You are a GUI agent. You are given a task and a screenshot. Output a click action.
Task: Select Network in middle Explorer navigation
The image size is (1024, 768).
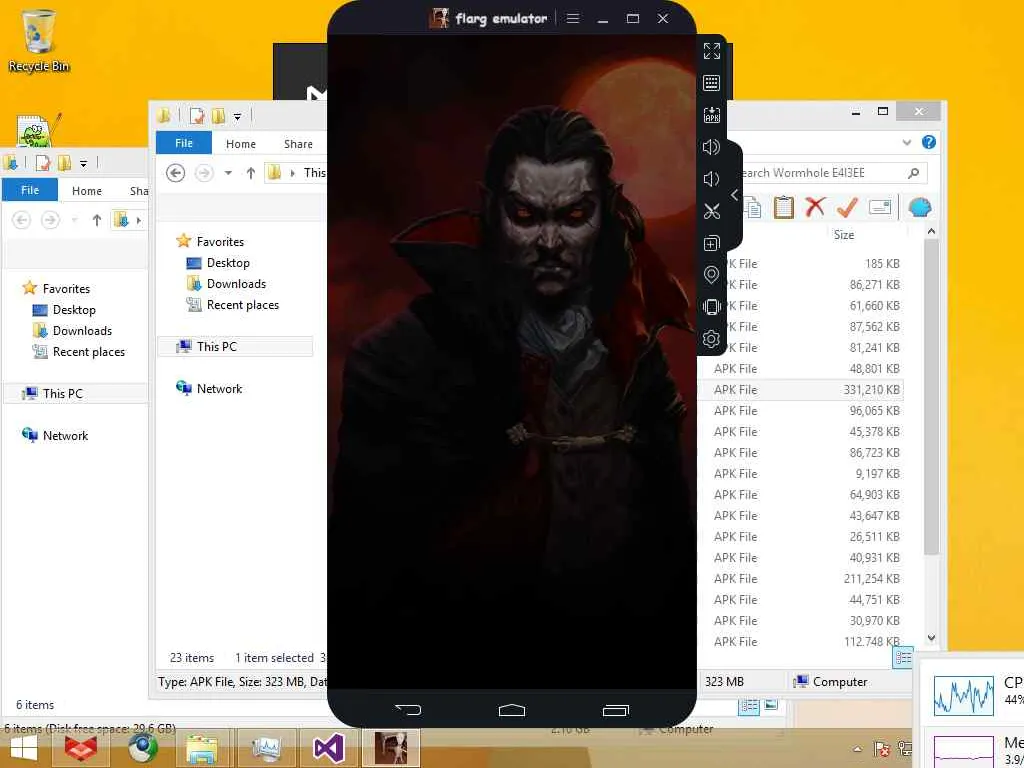tap(219, 389)
